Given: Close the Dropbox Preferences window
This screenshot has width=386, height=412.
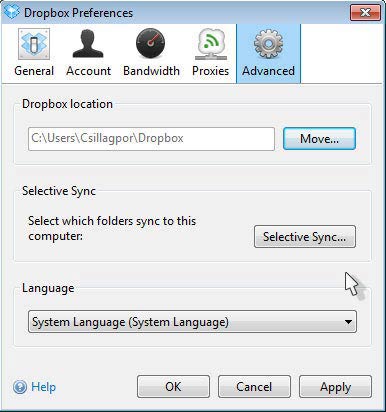Looking at the screenshot, I should 365,13.
